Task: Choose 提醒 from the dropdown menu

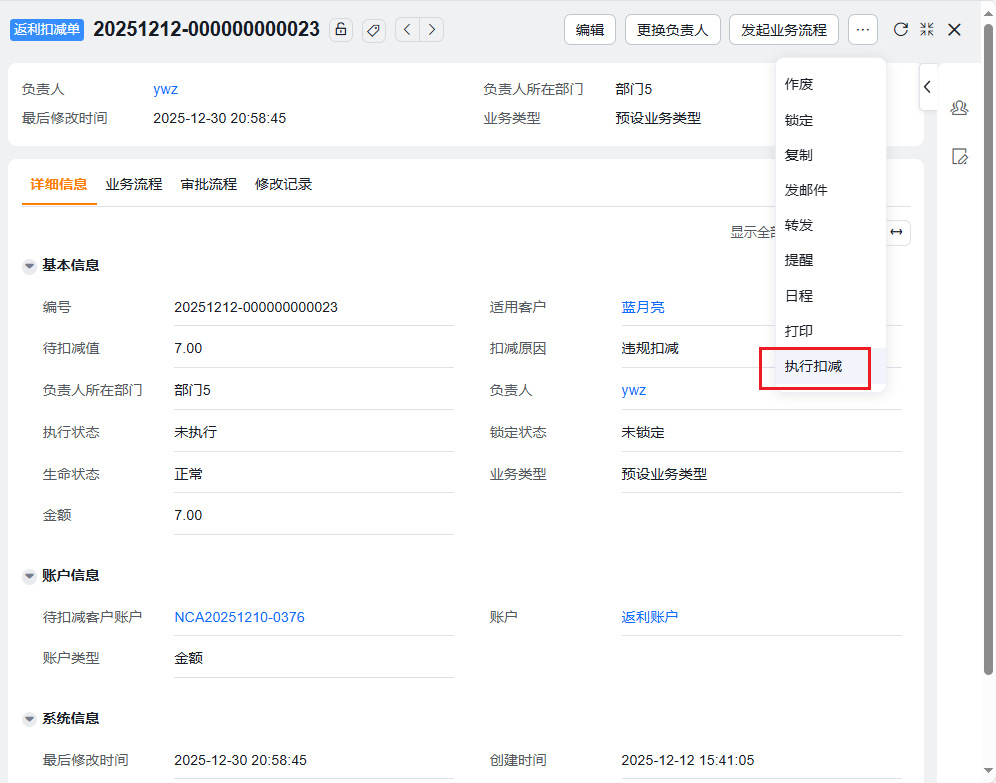Action: tap(831, 260)
